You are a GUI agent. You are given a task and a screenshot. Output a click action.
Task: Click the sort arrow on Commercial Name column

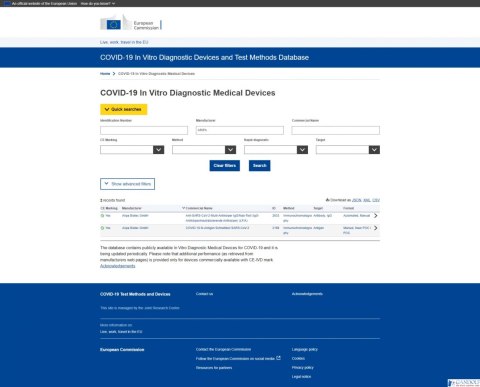tap(183, 208)
